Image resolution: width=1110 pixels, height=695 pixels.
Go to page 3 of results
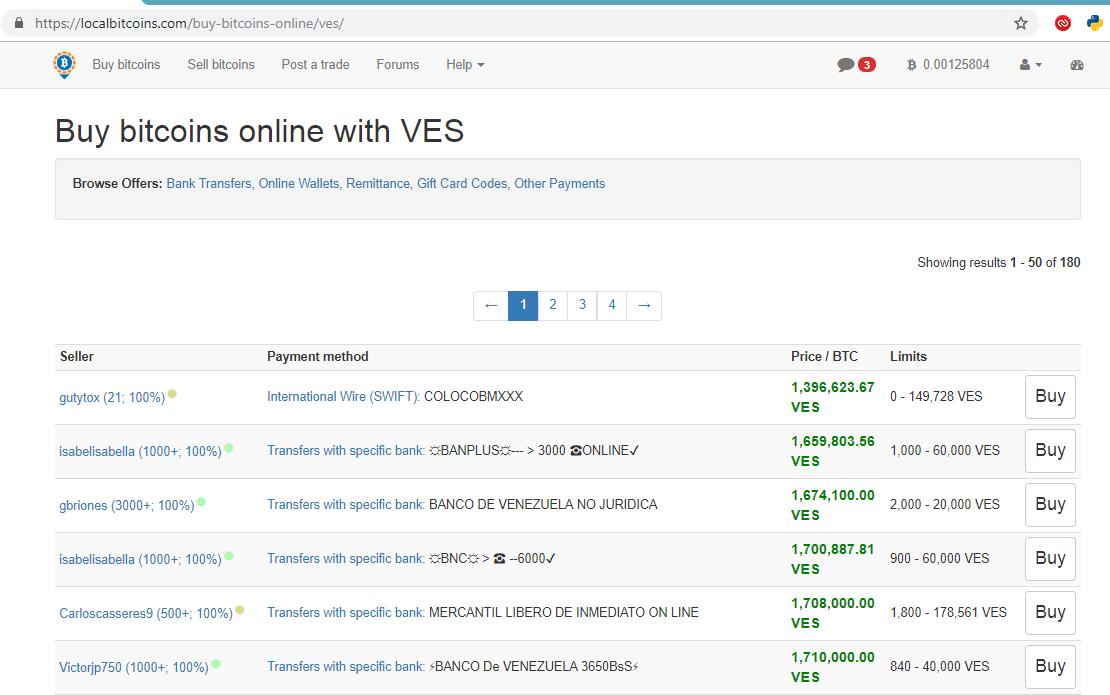[x=583, y=306]
